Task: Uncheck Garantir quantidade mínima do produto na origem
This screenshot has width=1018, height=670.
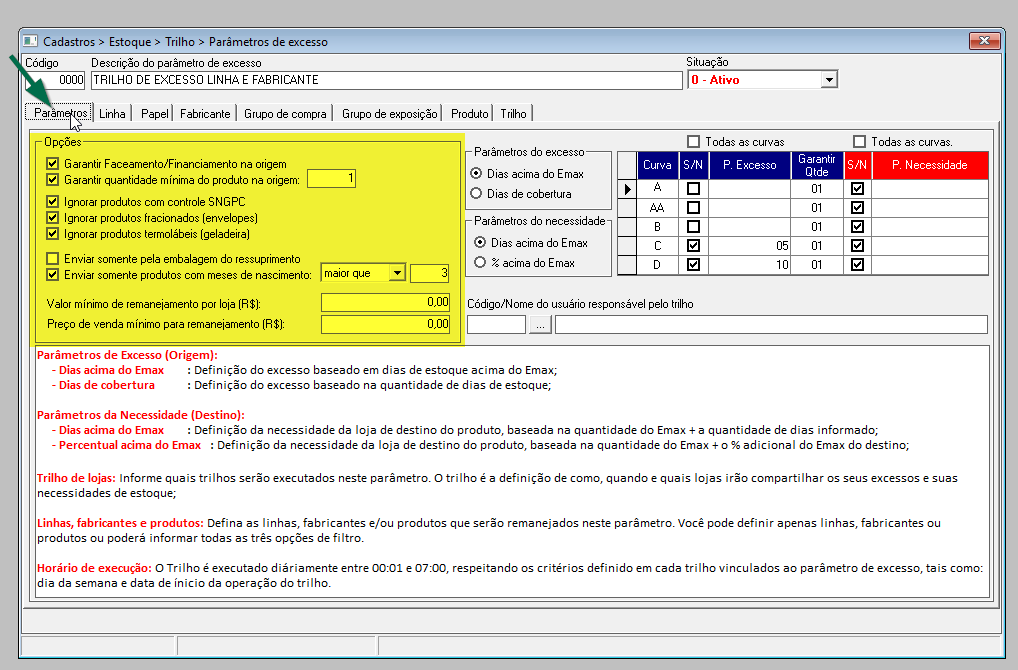Action: pyautogui.click(x=53, y=179)
